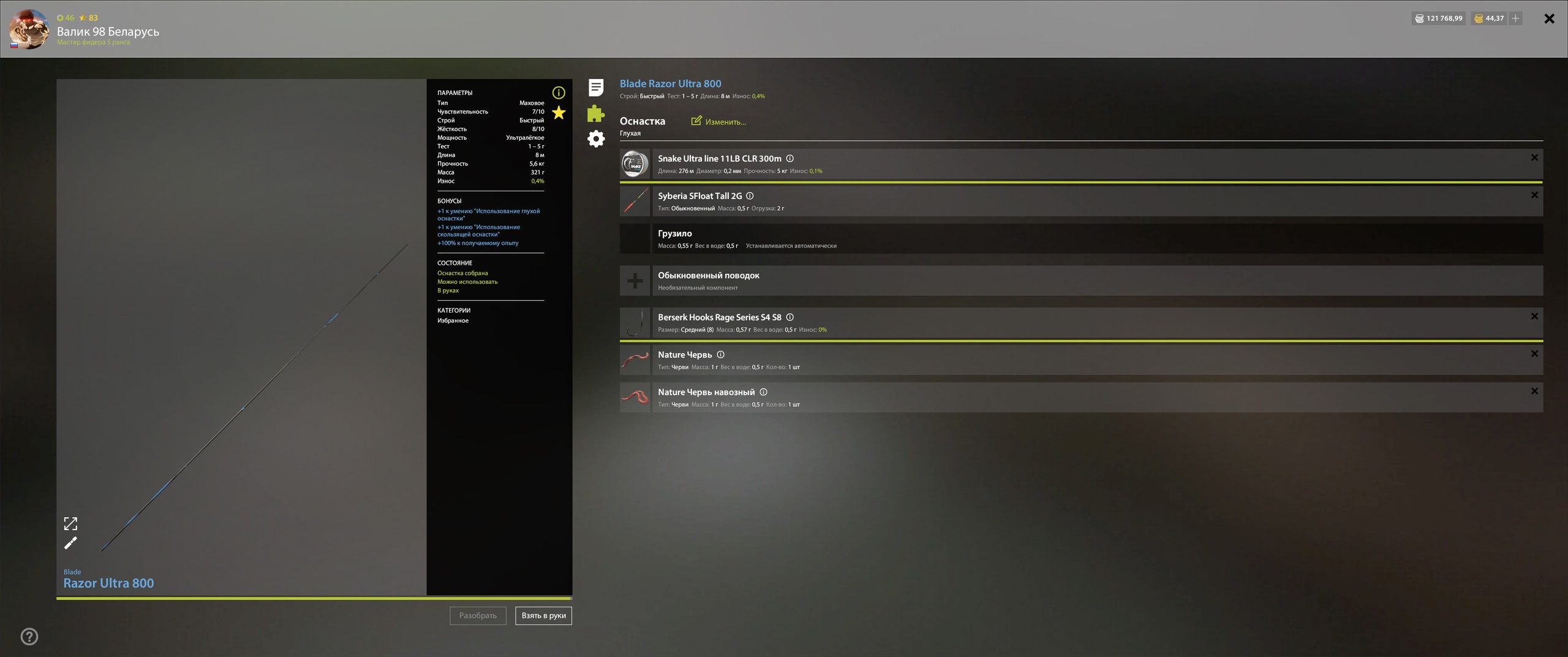Open the rig setup puzzle icon tab
This screenshot has width=1568, height=657.
pos(596,113)
